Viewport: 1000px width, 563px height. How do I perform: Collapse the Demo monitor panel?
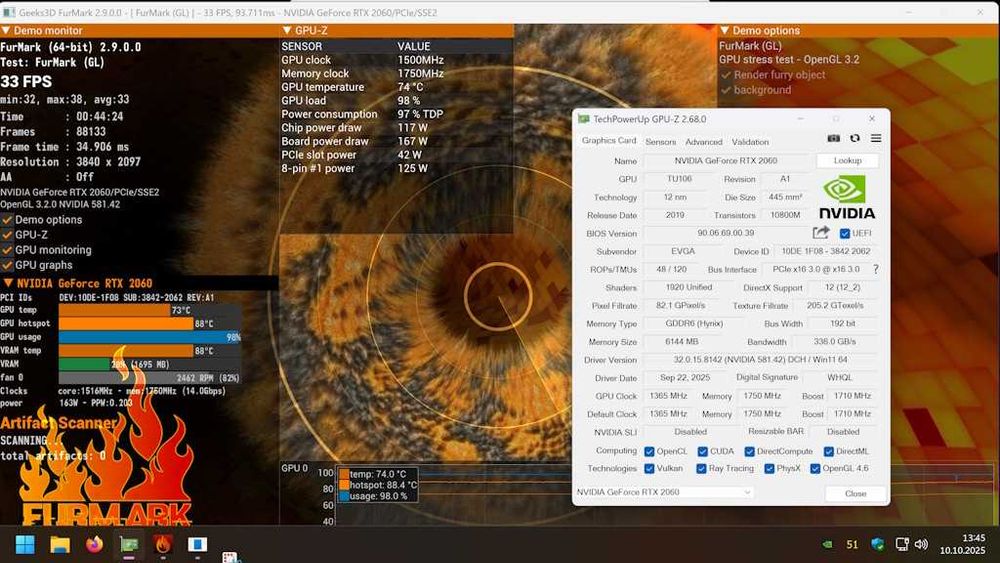point(6,31)
